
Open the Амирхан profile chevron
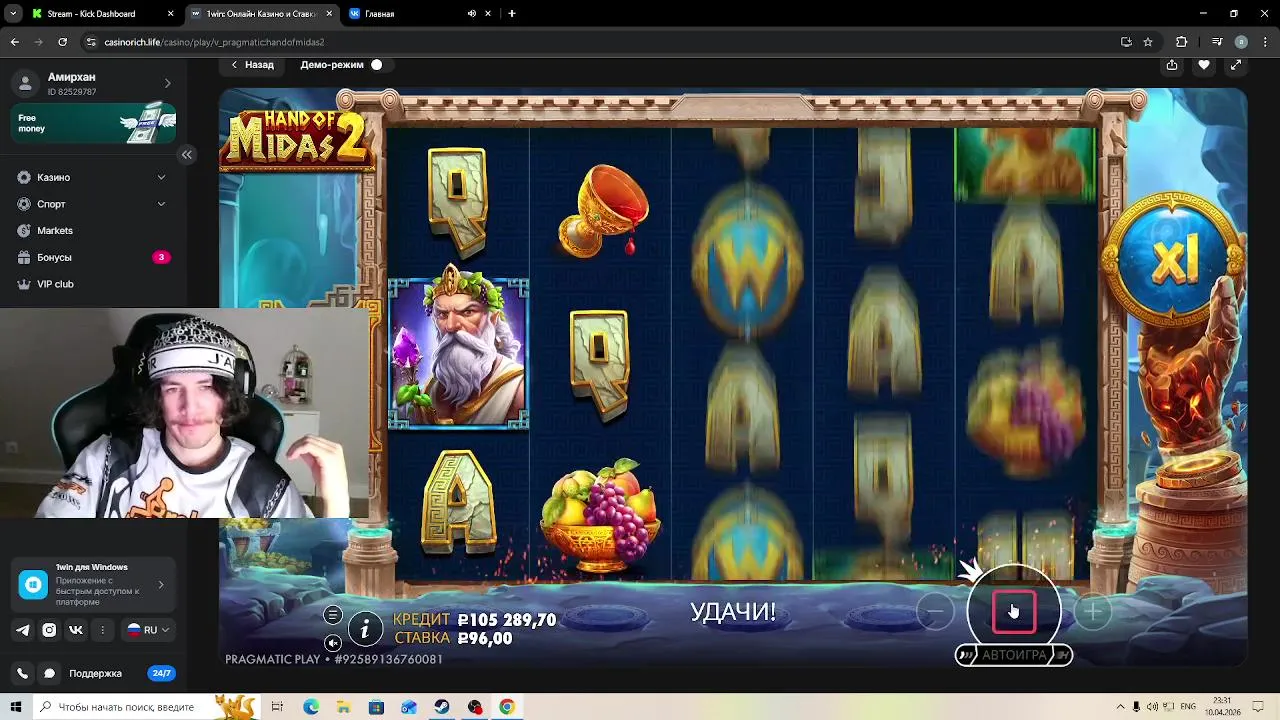(167, 83)
